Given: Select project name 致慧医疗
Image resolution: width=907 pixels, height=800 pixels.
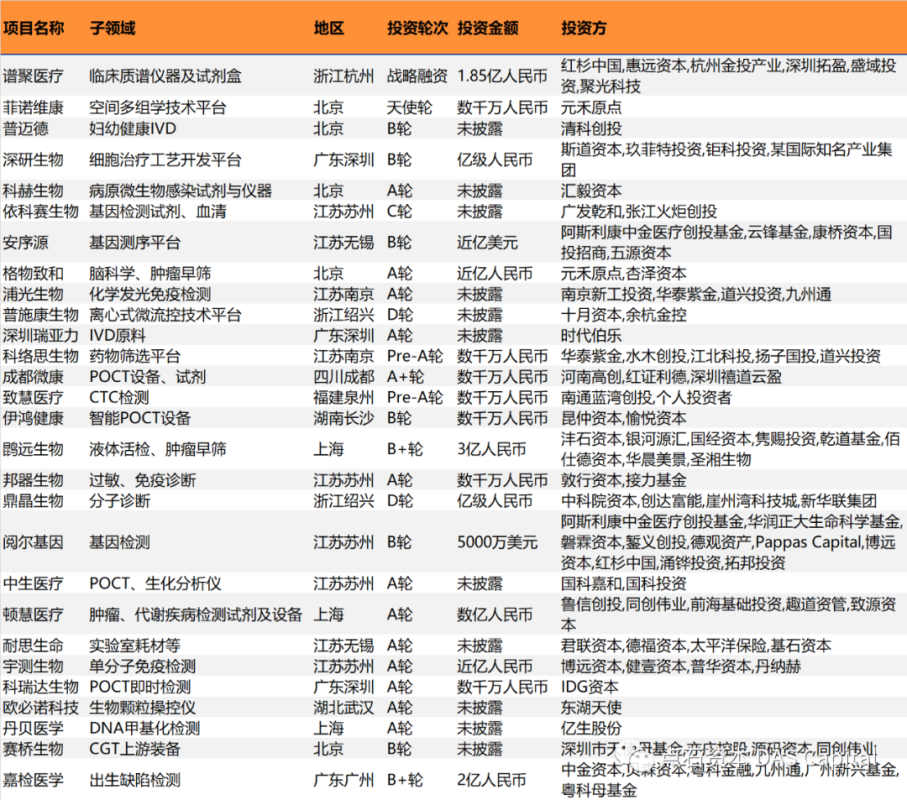Looking at the screenshot, I should pos(33,398).
